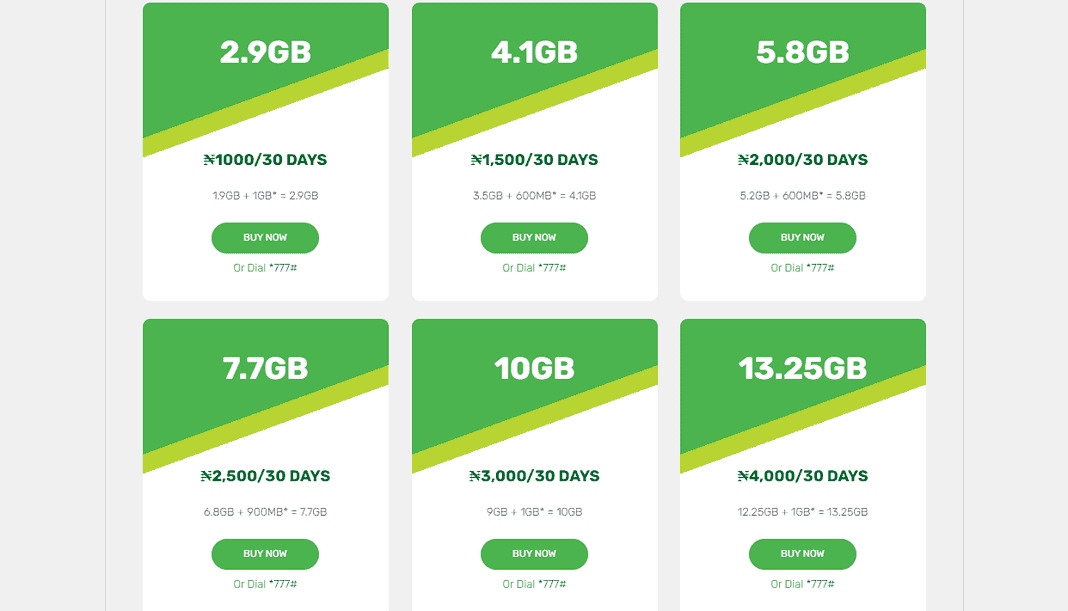This screenshot has height=611, width=1068.
Task: Click the 3.5GB + 600MB breakdown text
Action: click(533, 195)
